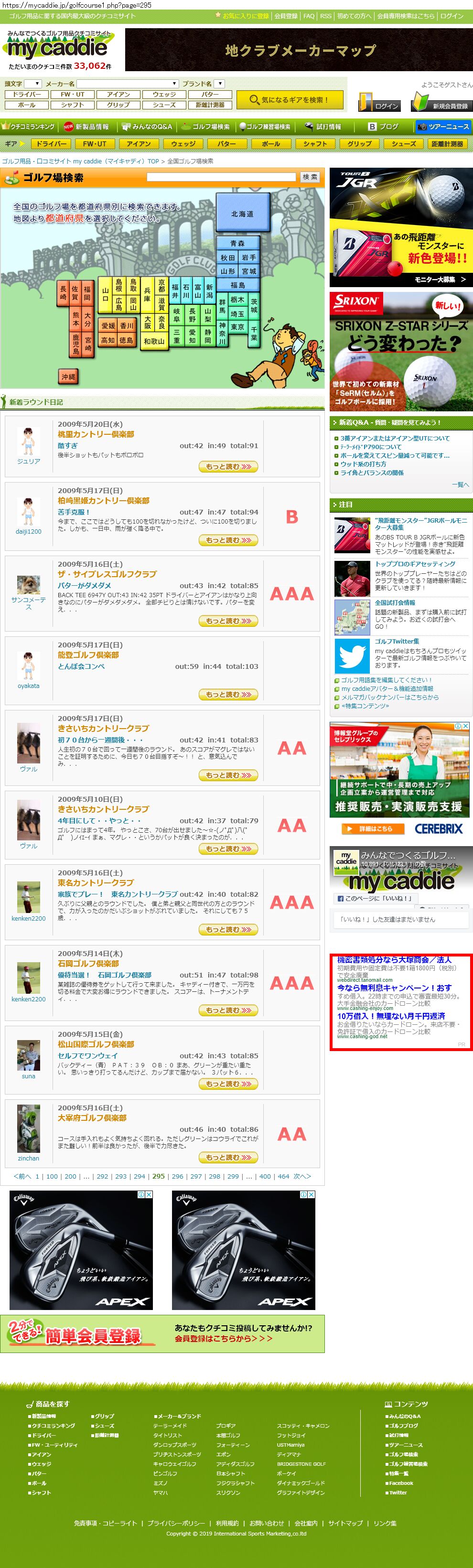Expand the メーカー名 dropdown

click(127, 84)
